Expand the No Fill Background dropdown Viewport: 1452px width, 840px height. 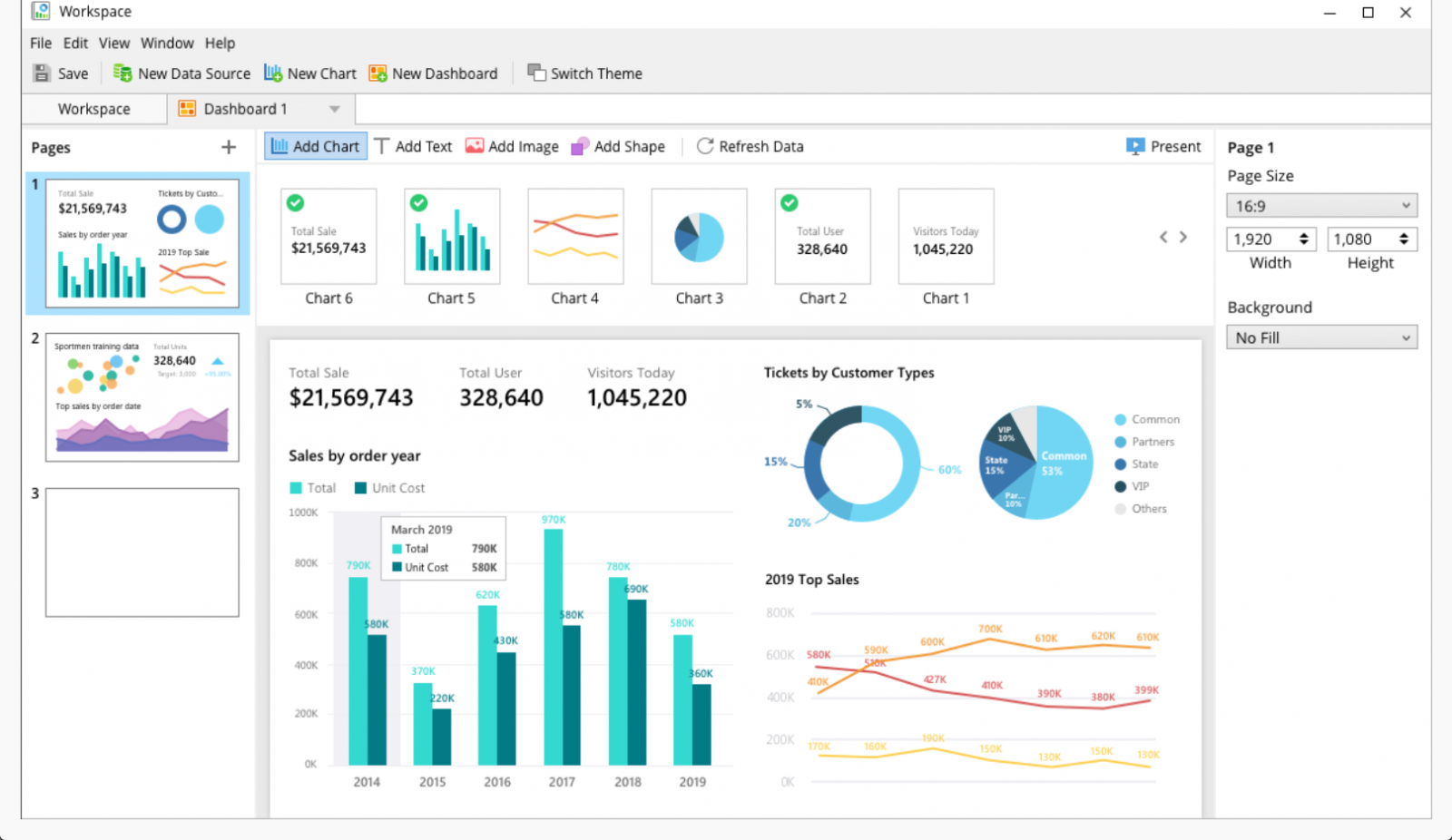[x=1321, y=337]
